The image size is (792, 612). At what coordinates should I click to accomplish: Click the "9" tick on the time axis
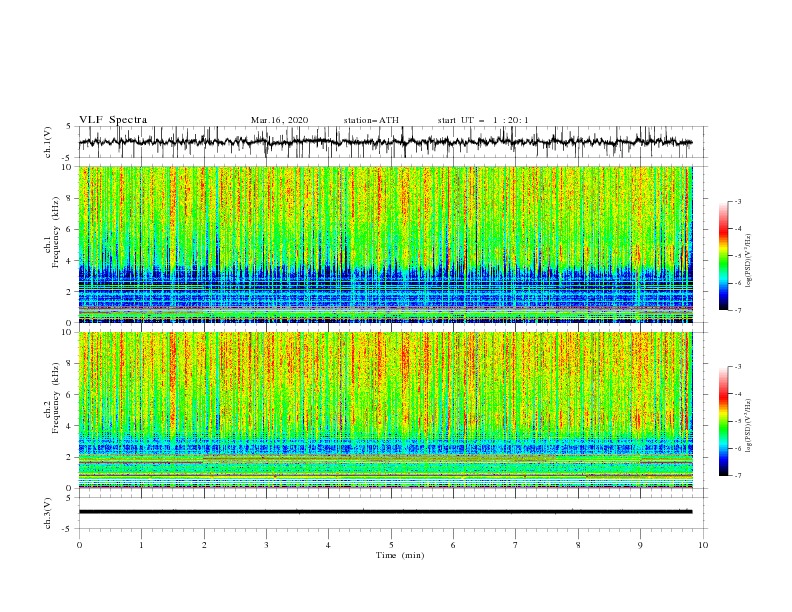point(640,545)
